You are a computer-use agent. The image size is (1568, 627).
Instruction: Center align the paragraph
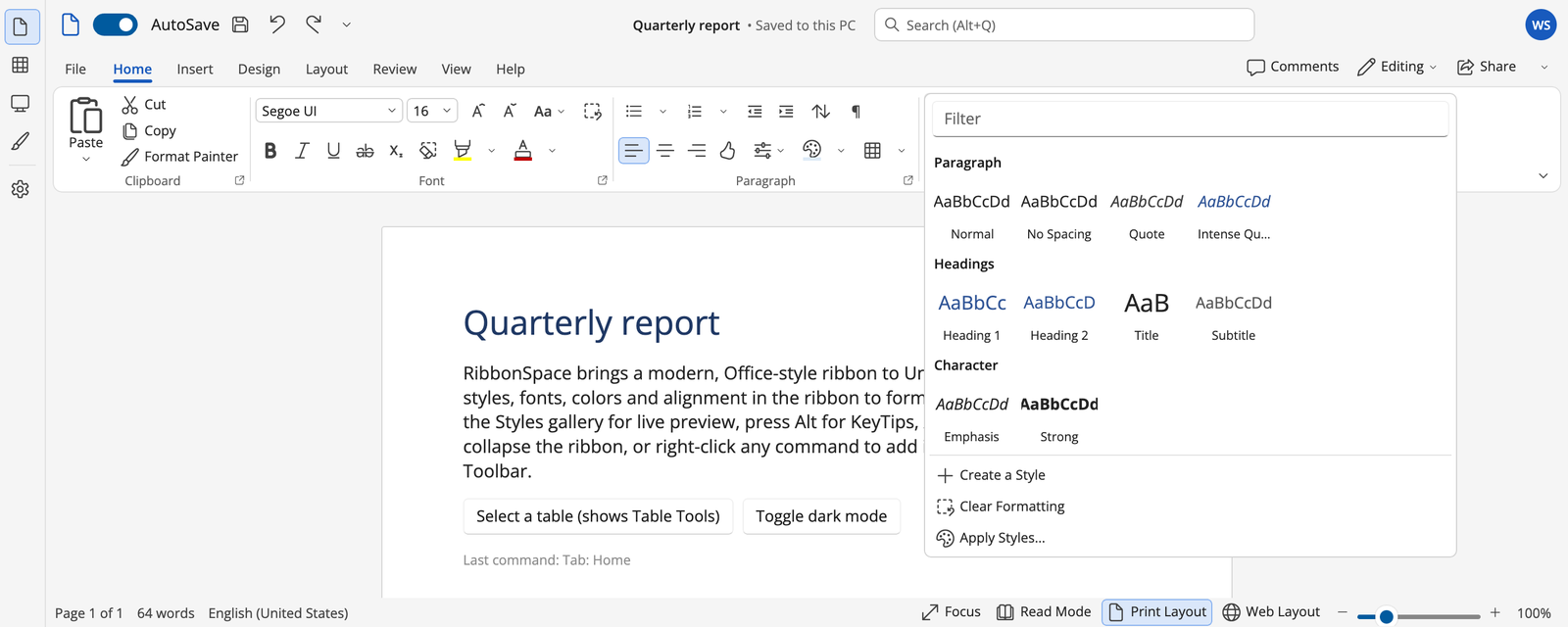point(665,150)
